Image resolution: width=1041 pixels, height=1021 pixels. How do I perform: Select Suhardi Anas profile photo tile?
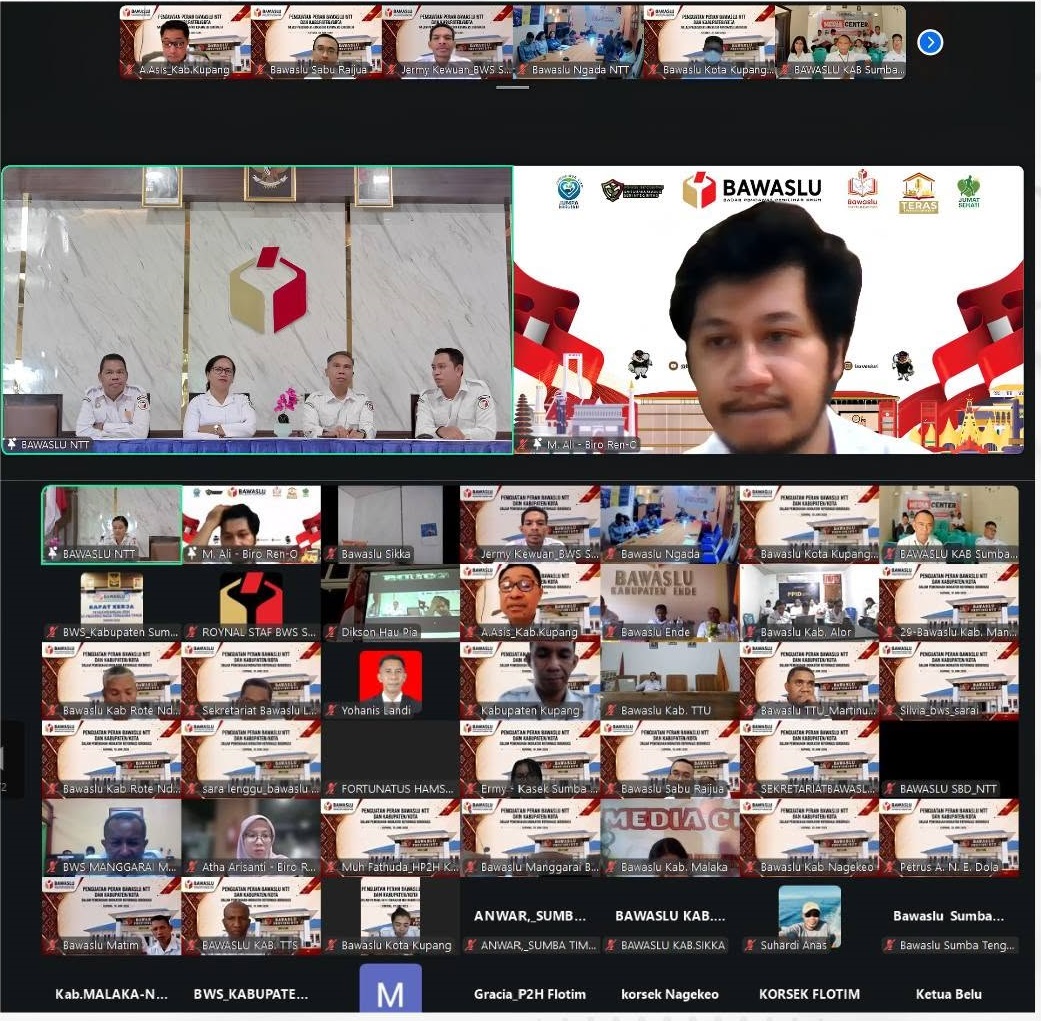pyautogui.click(x=809, y=916)
